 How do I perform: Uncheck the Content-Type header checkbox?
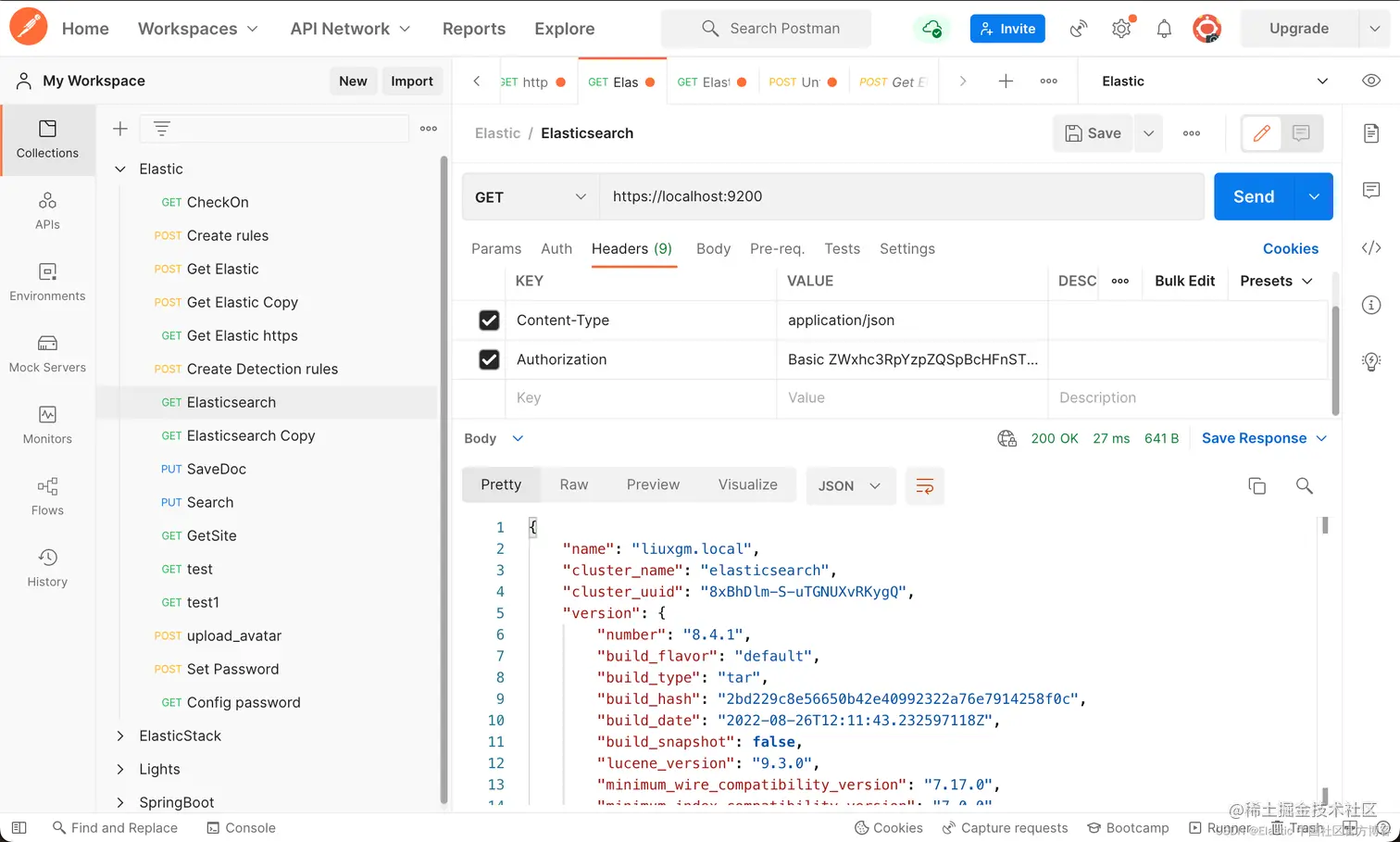point(489,320)
